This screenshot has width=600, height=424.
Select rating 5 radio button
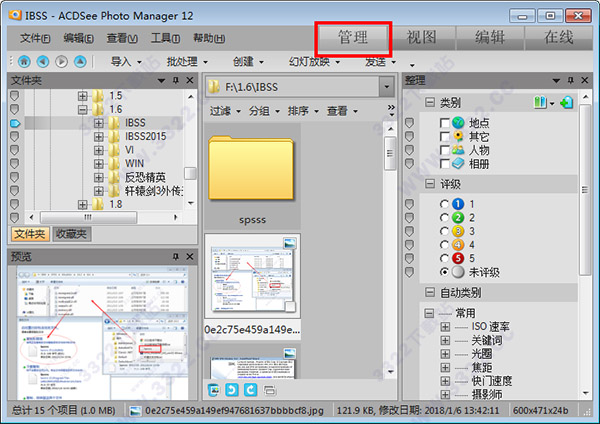444,258
